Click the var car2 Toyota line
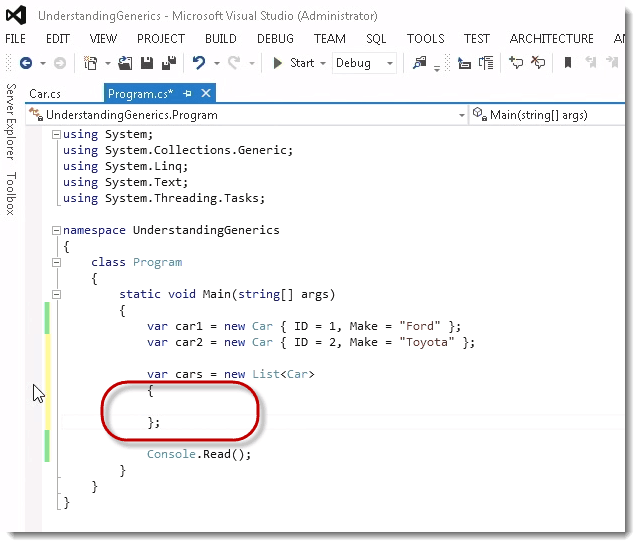Screen dimensions: 640x547 pos(311,342)
